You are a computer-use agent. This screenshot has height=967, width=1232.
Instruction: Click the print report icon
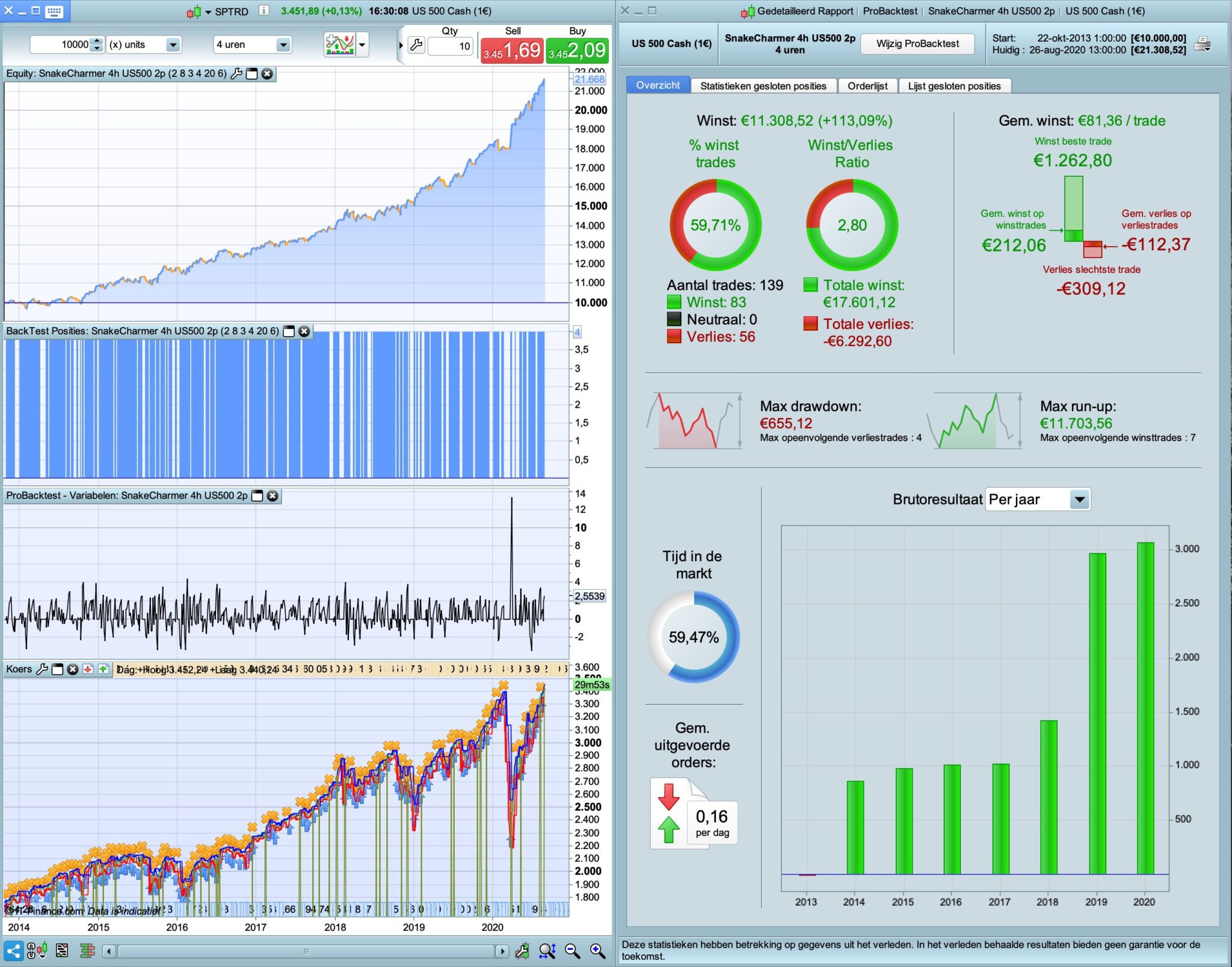(1203, 44)
